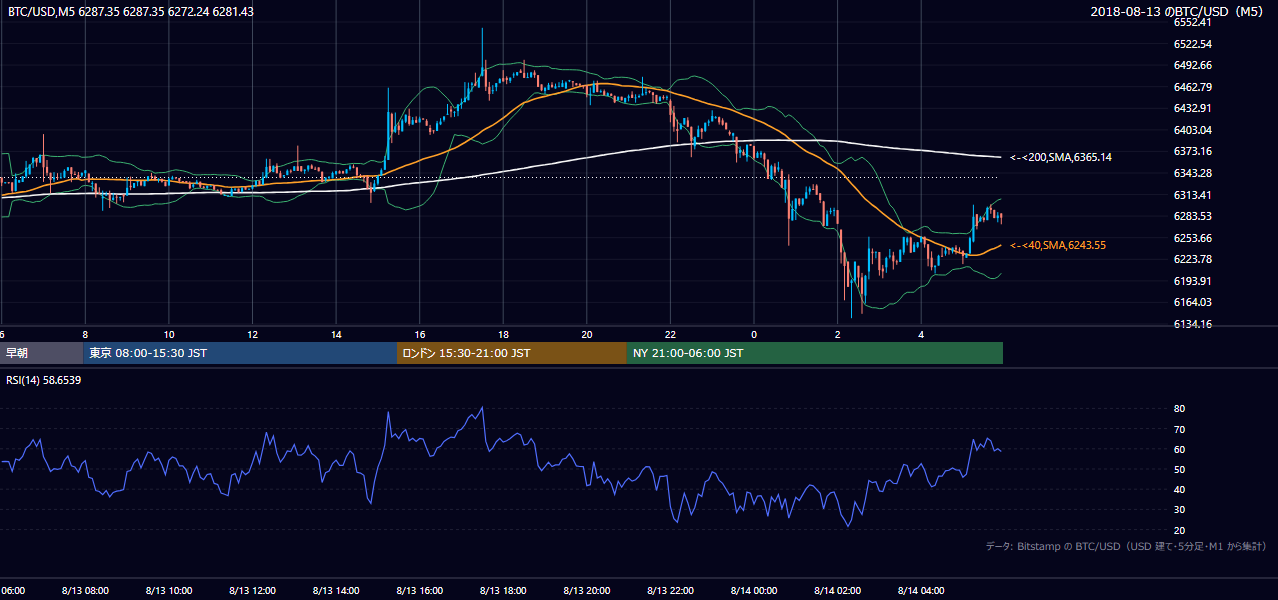The width and height of the screenshot is (1278, 600).
Task: Click the 8/13 10:00 date label
Action: tap(168, 590)
